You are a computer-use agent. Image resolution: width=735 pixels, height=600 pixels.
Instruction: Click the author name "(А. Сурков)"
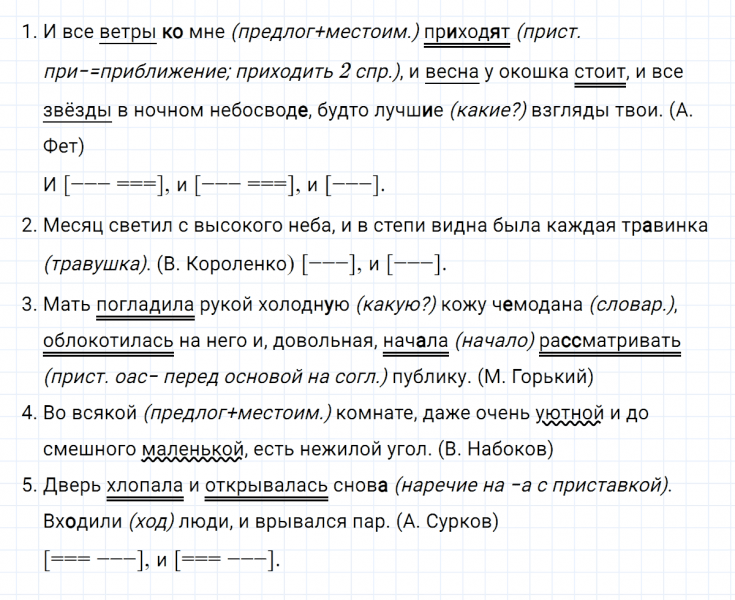click(447, 523)
